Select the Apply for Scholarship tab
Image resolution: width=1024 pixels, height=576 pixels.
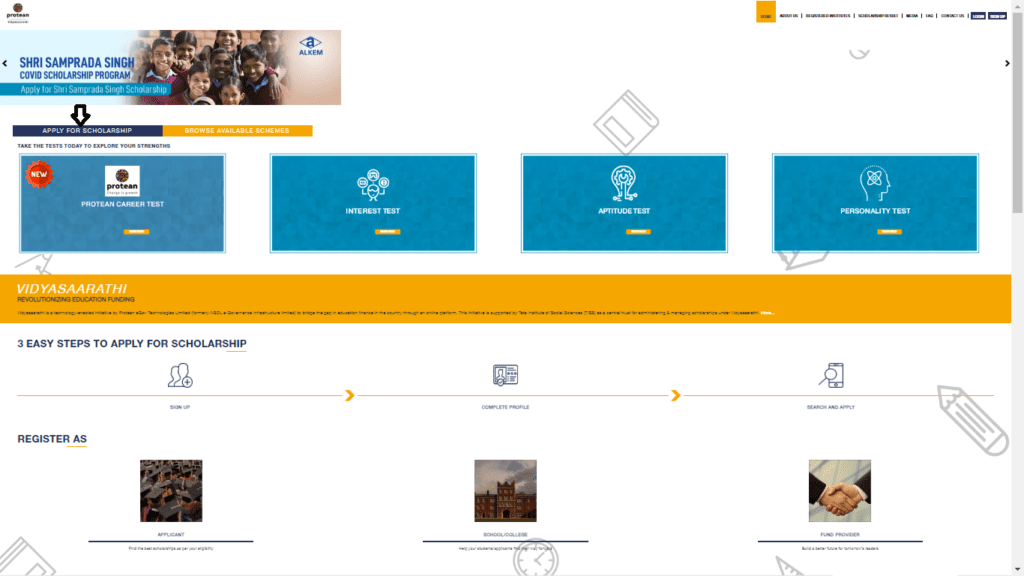point(88,131)
